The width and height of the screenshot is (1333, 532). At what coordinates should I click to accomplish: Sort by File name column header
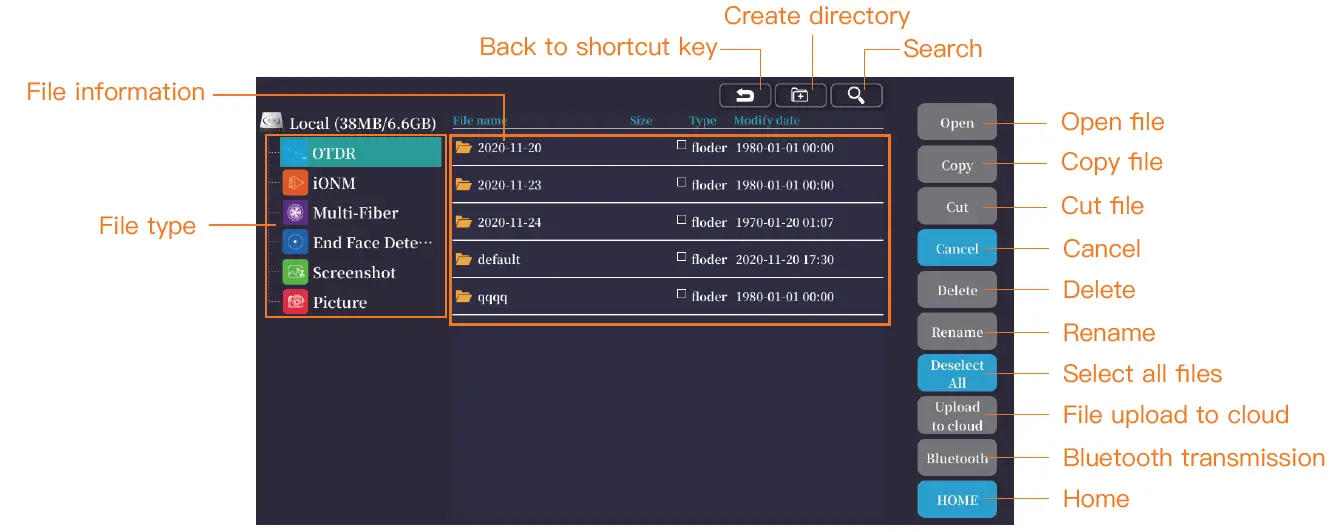480,121
